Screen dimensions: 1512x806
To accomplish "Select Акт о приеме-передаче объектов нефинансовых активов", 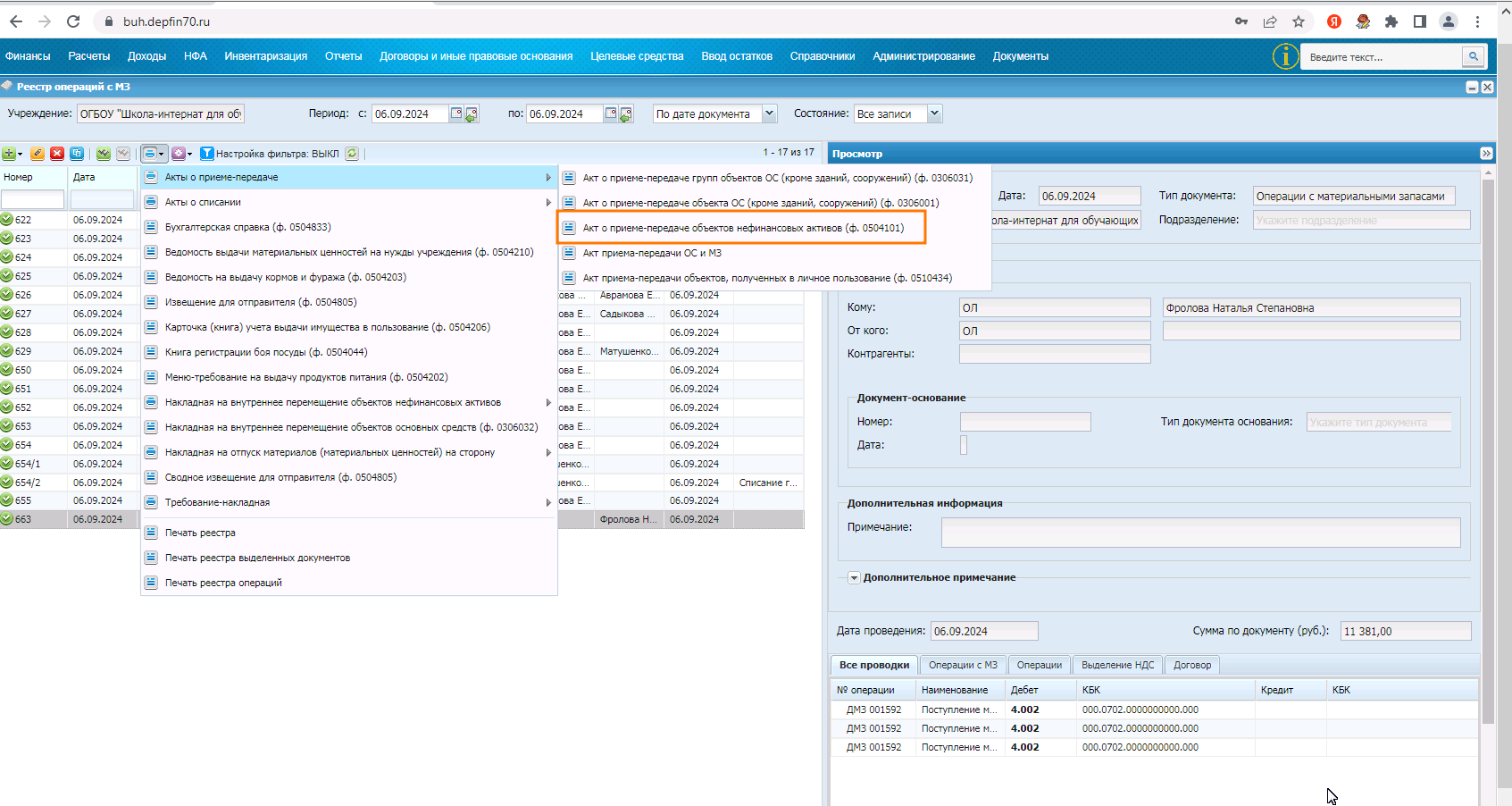I will (x=742, y=228).
